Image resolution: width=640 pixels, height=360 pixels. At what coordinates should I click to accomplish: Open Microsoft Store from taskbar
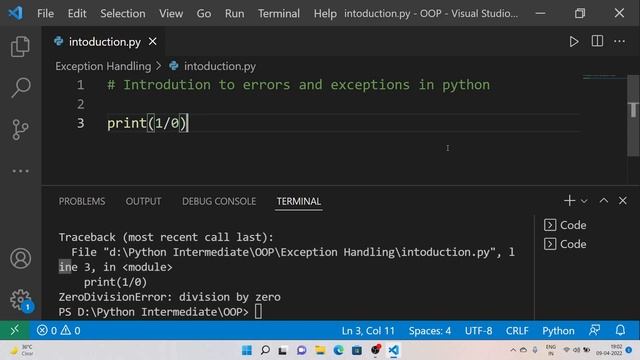point(357,350)
